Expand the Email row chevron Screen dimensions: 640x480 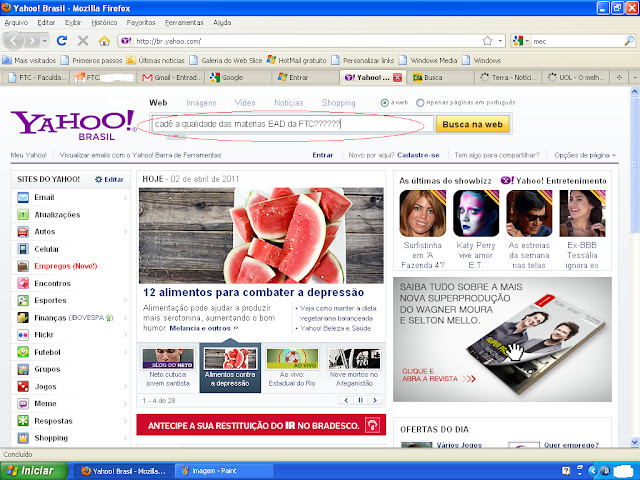(125, 198)
